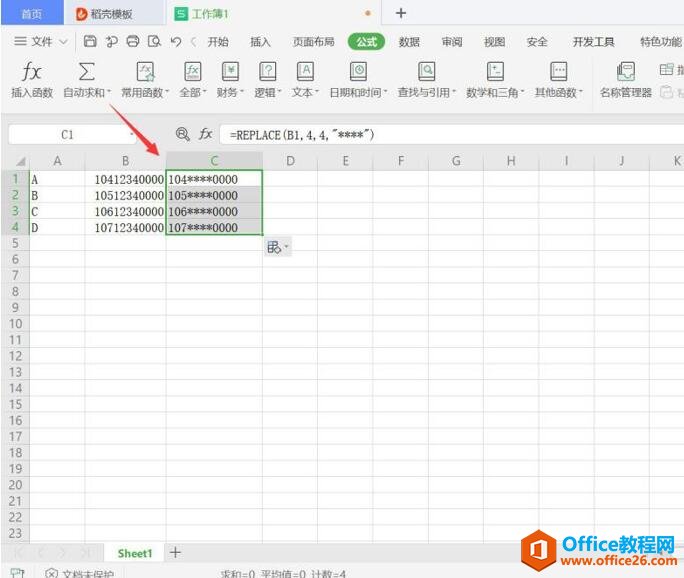Expand the Math and Trig label dropdown
Image resolution: width=684 pixels, height=578 pixels.
522,92
